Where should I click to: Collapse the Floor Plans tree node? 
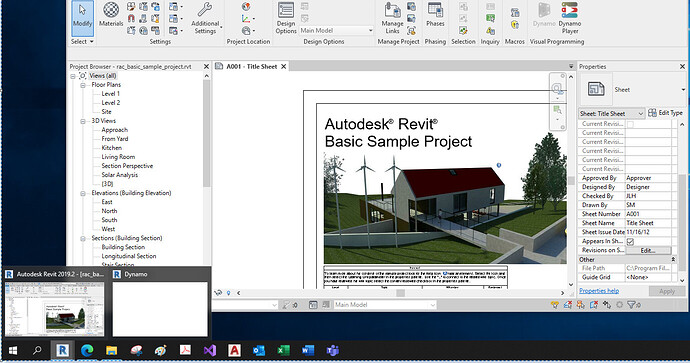(x=83, y=85)
